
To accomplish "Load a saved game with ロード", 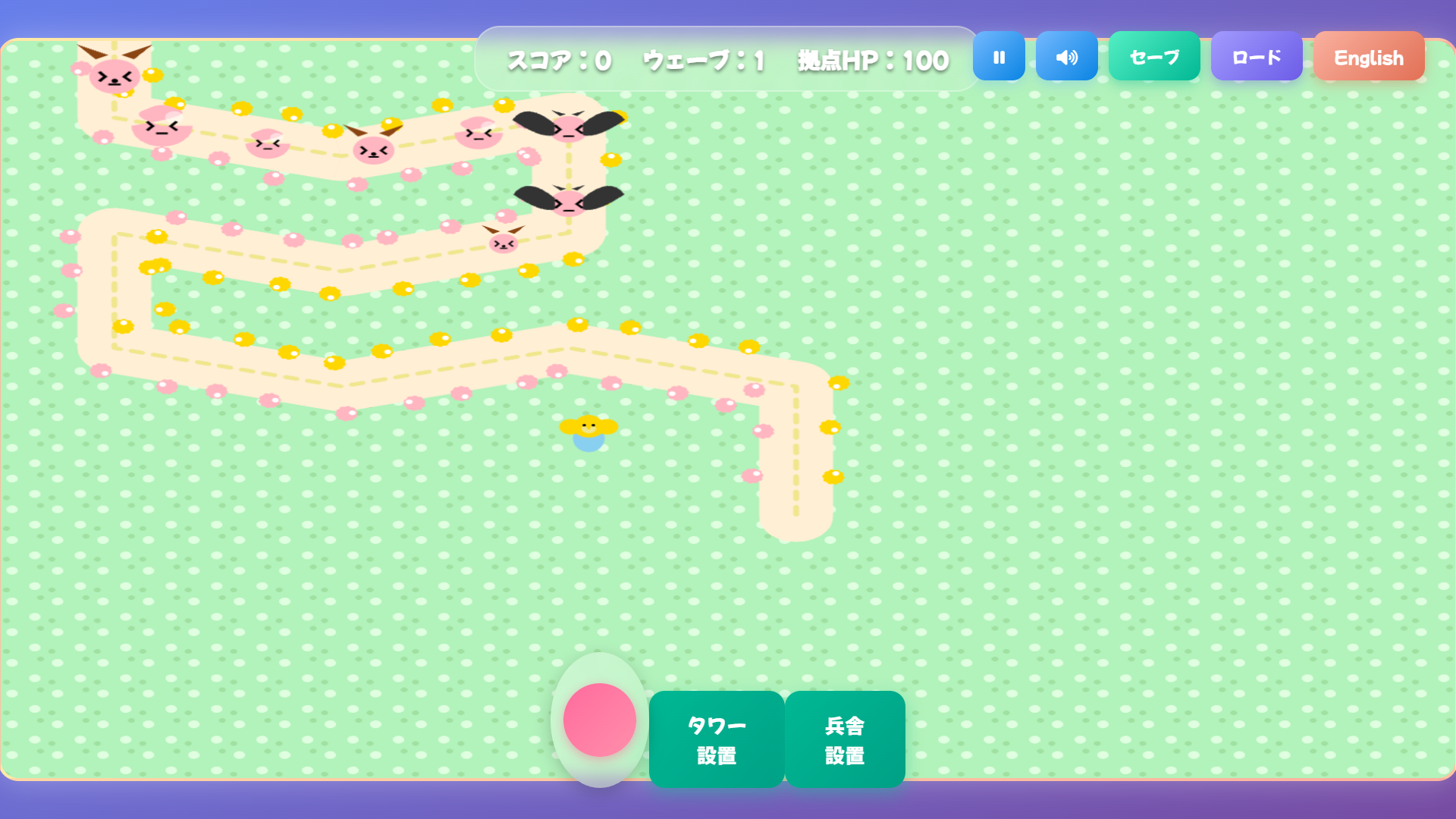I will pos(1256,56).
